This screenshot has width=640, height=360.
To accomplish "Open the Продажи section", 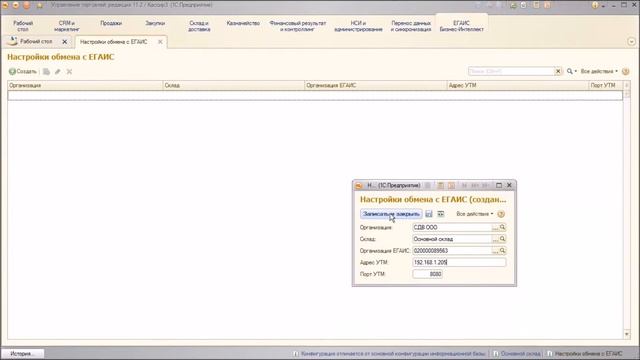I will [111, 23].
